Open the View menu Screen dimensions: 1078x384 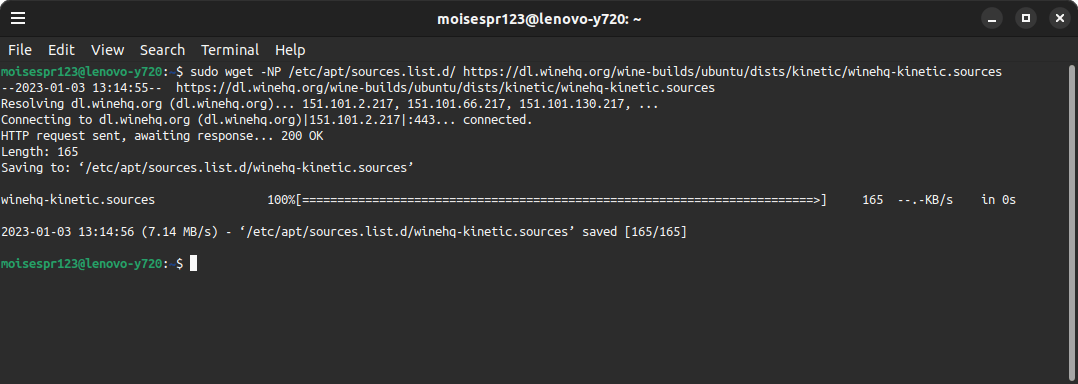pos(107,50)
